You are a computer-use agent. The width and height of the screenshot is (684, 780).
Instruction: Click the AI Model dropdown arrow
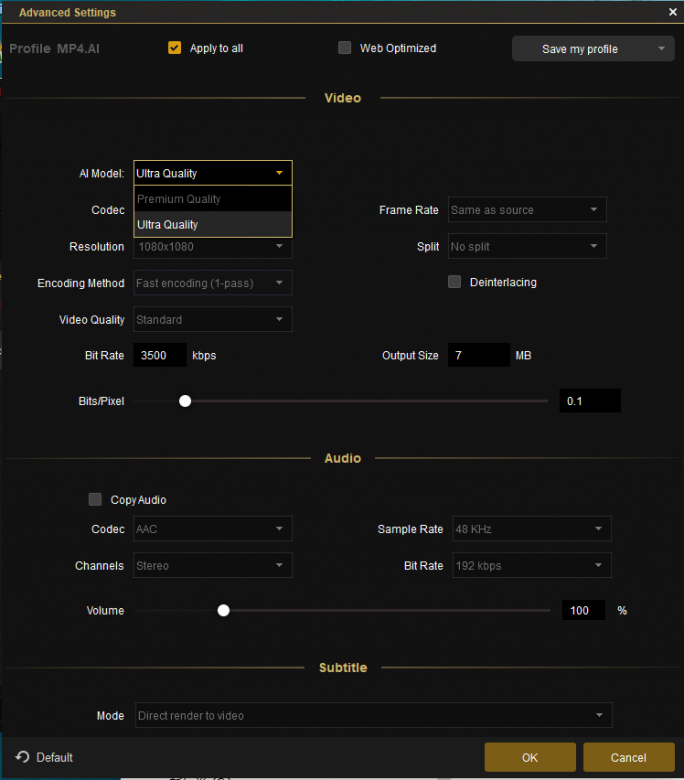click(x=279, y=173)
